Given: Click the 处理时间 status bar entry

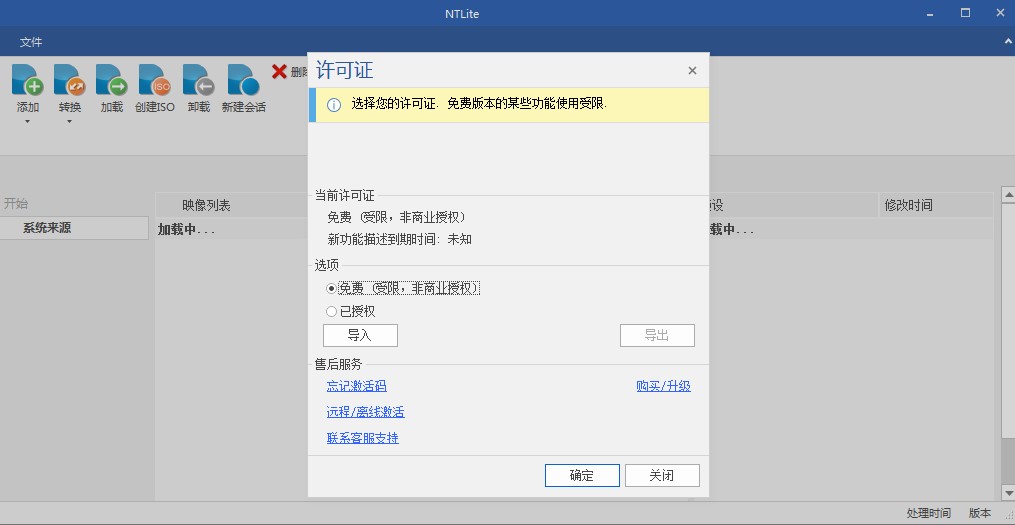Looking at the screenshot, I should (928, 513).
